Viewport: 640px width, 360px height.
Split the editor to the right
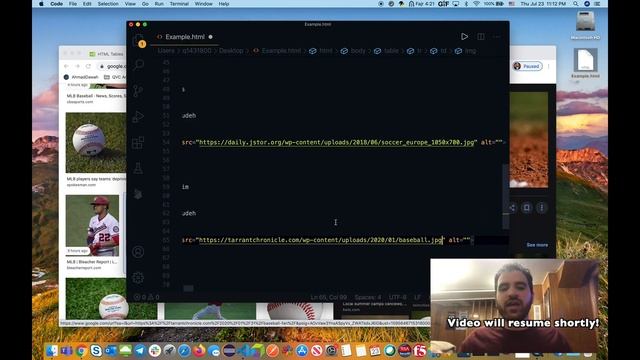coord(481,37)
